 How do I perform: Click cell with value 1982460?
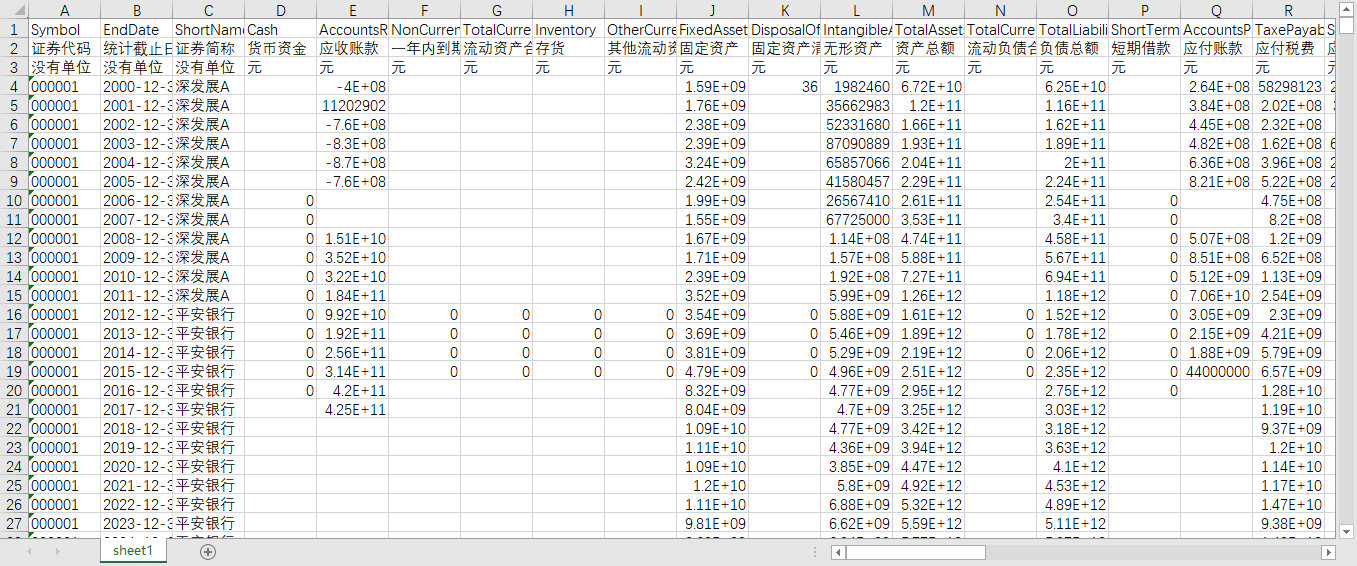click(856, 87)
